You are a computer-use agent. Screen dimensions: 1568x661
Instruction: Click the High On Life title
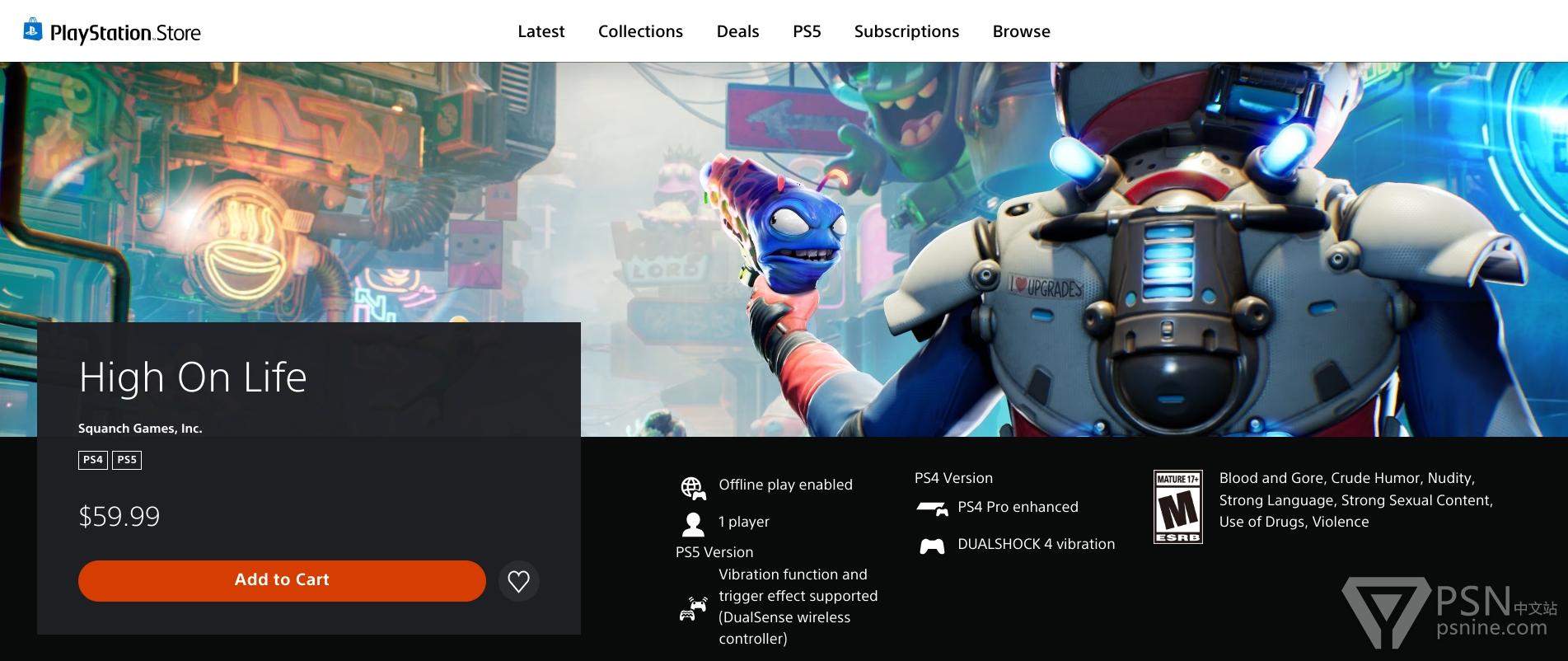(x=193, y=378)
